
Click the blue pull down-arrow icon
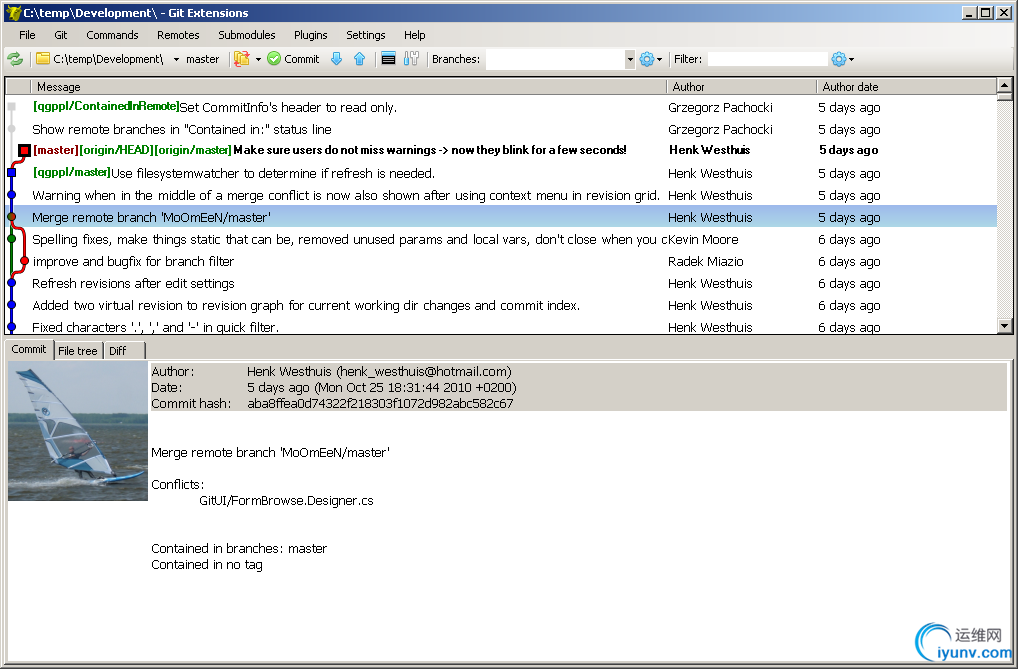coord(336,59)
